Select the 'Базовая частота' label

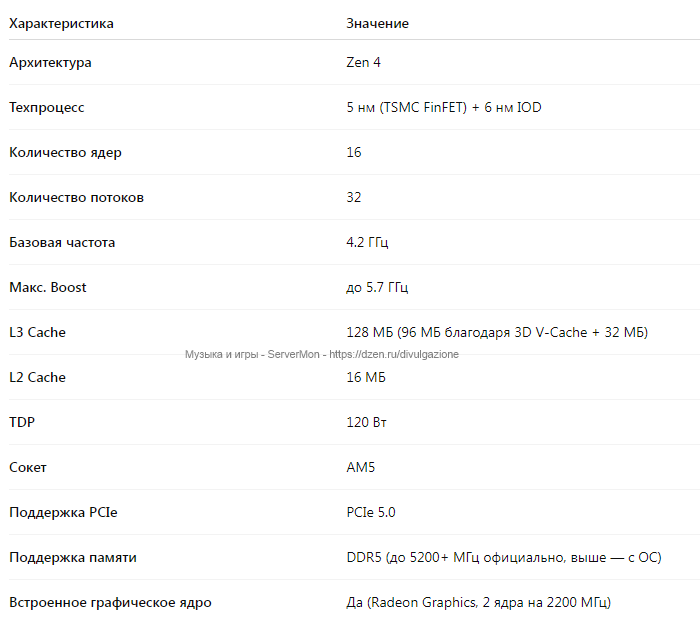point(62,242)
